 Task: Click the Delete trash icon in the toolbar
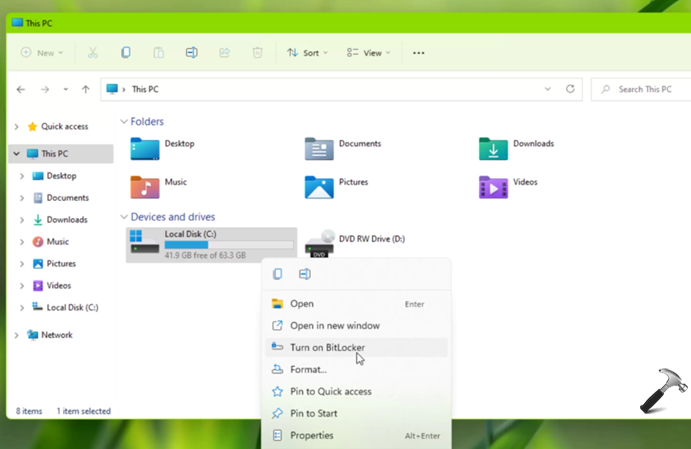coord(257,53)
